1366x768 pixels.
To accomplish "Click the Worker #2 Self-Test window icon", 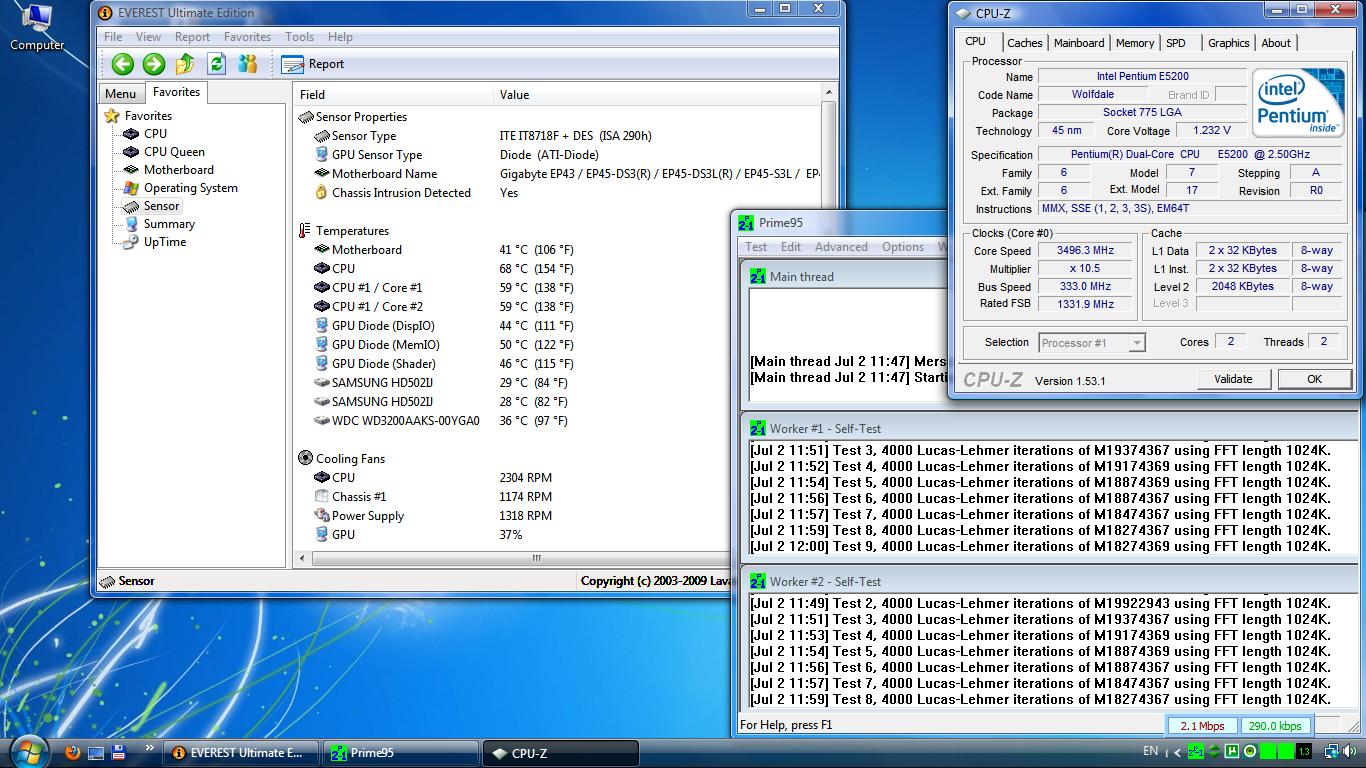I will [758, 582].
